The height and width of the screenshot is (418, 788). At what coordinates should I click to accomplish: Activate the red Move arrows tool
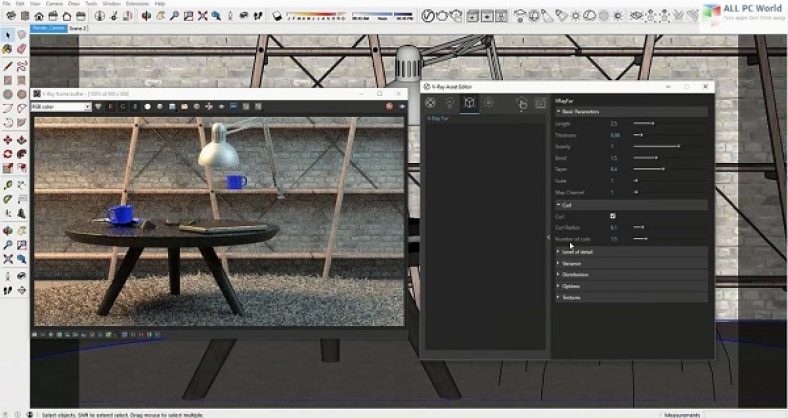coord(8,140)
